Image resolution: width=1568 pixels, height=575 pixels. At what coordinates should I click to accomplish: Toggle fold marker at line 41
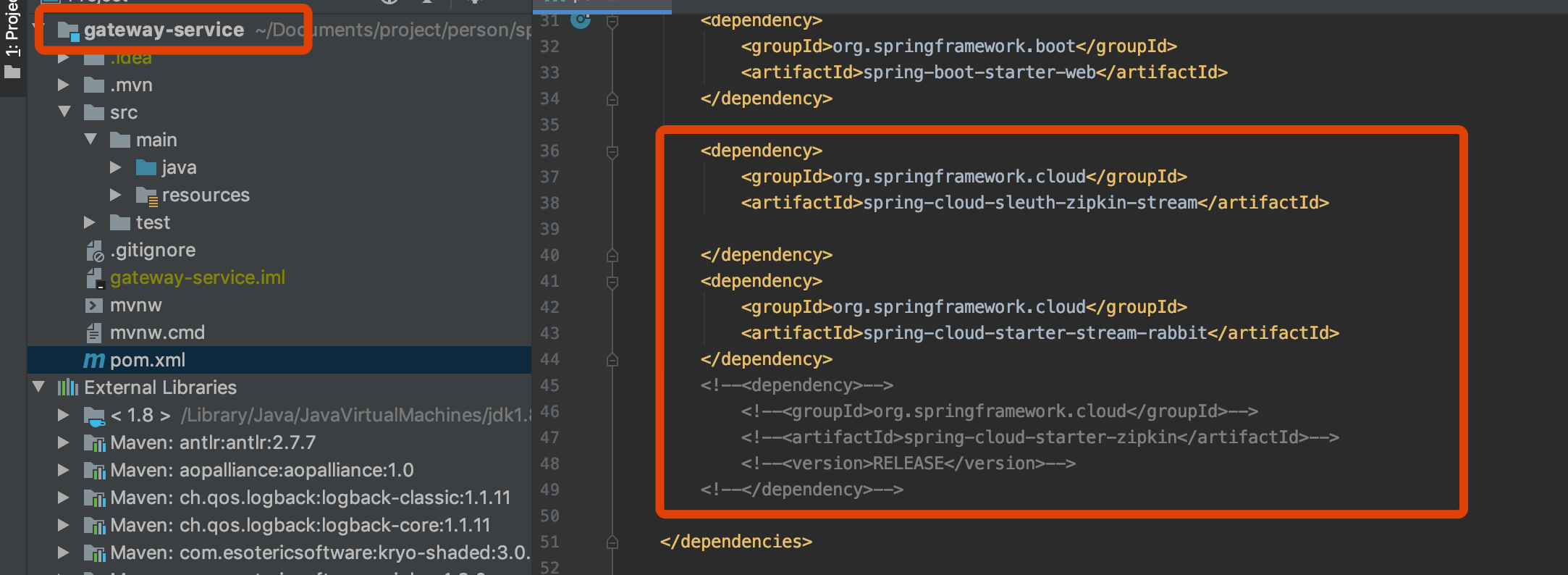click(612, 282)
